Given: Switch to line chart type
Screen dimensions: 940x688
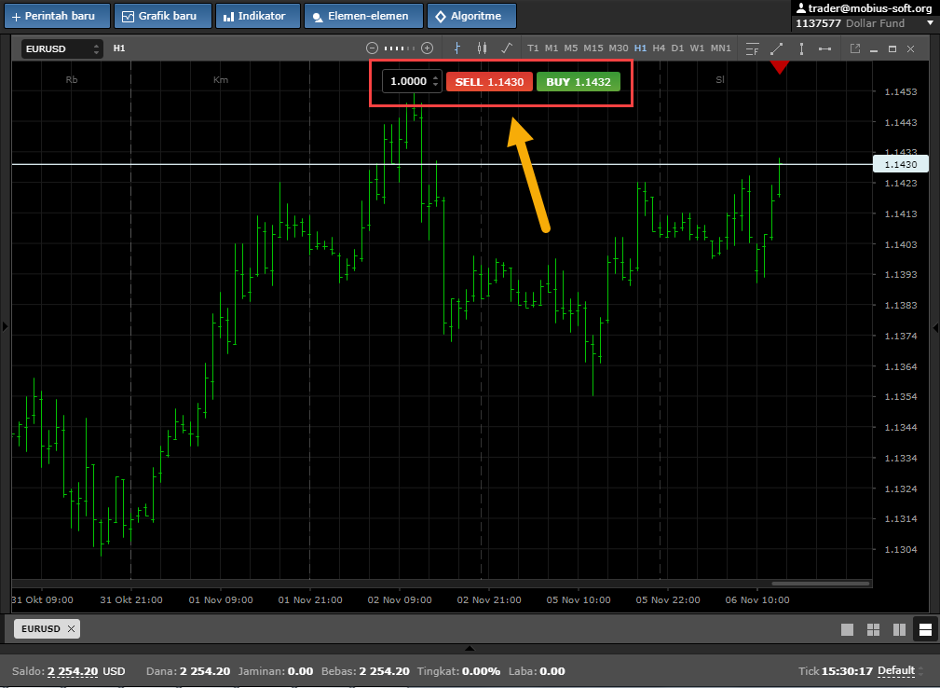Looking at the screenshot, I should pyautogui.click(x=507, y=49).
